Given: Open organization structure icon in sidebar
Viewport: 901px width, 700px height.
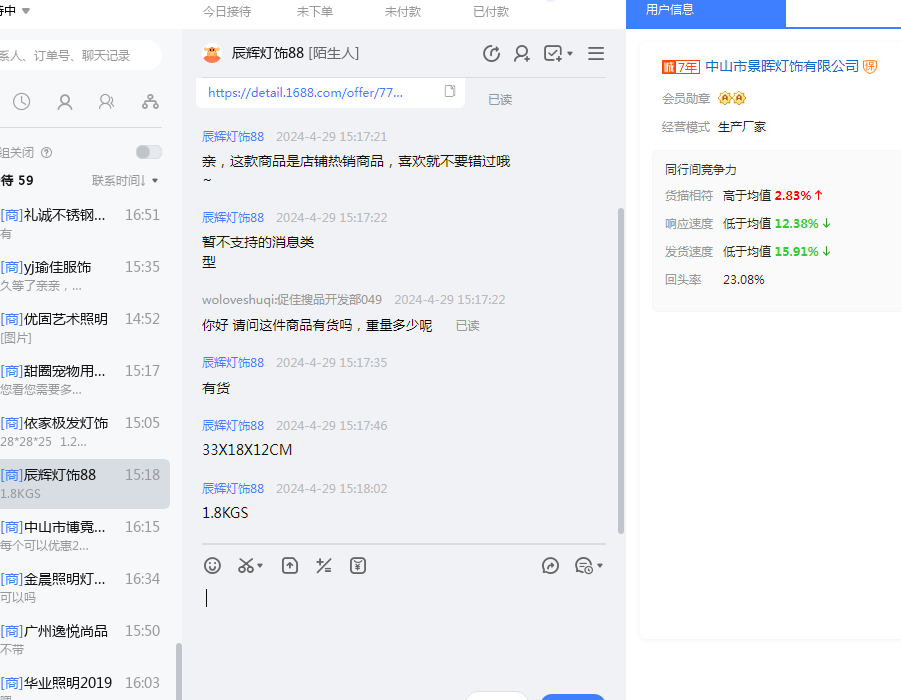Looking at the screenshot, I should click(150, 101).
